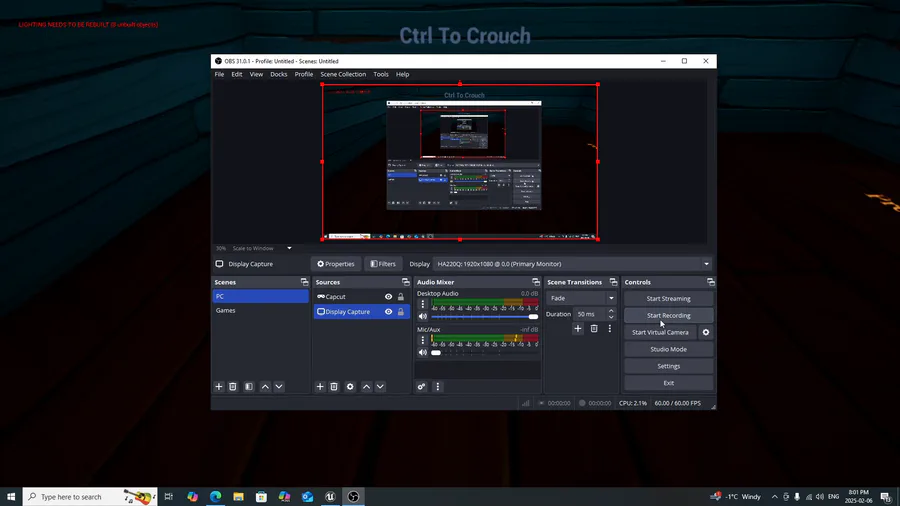The height and width of the screenshot is (506, 900).
Task: Click the Duration 50 ms field
Action: 589,314
